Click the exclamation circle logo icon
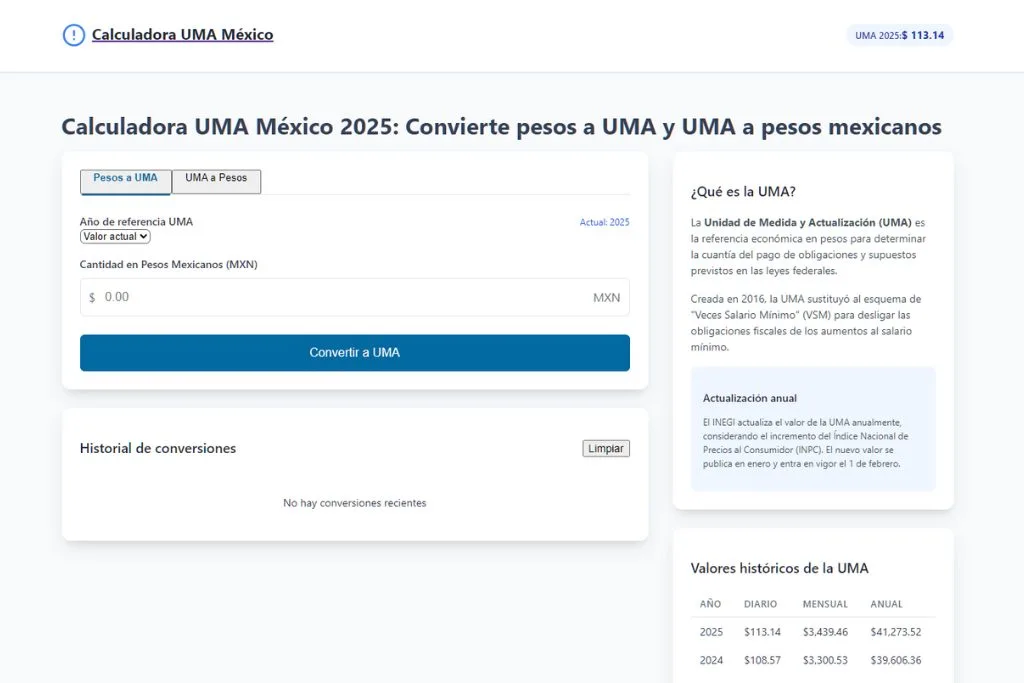 [74, 35]
